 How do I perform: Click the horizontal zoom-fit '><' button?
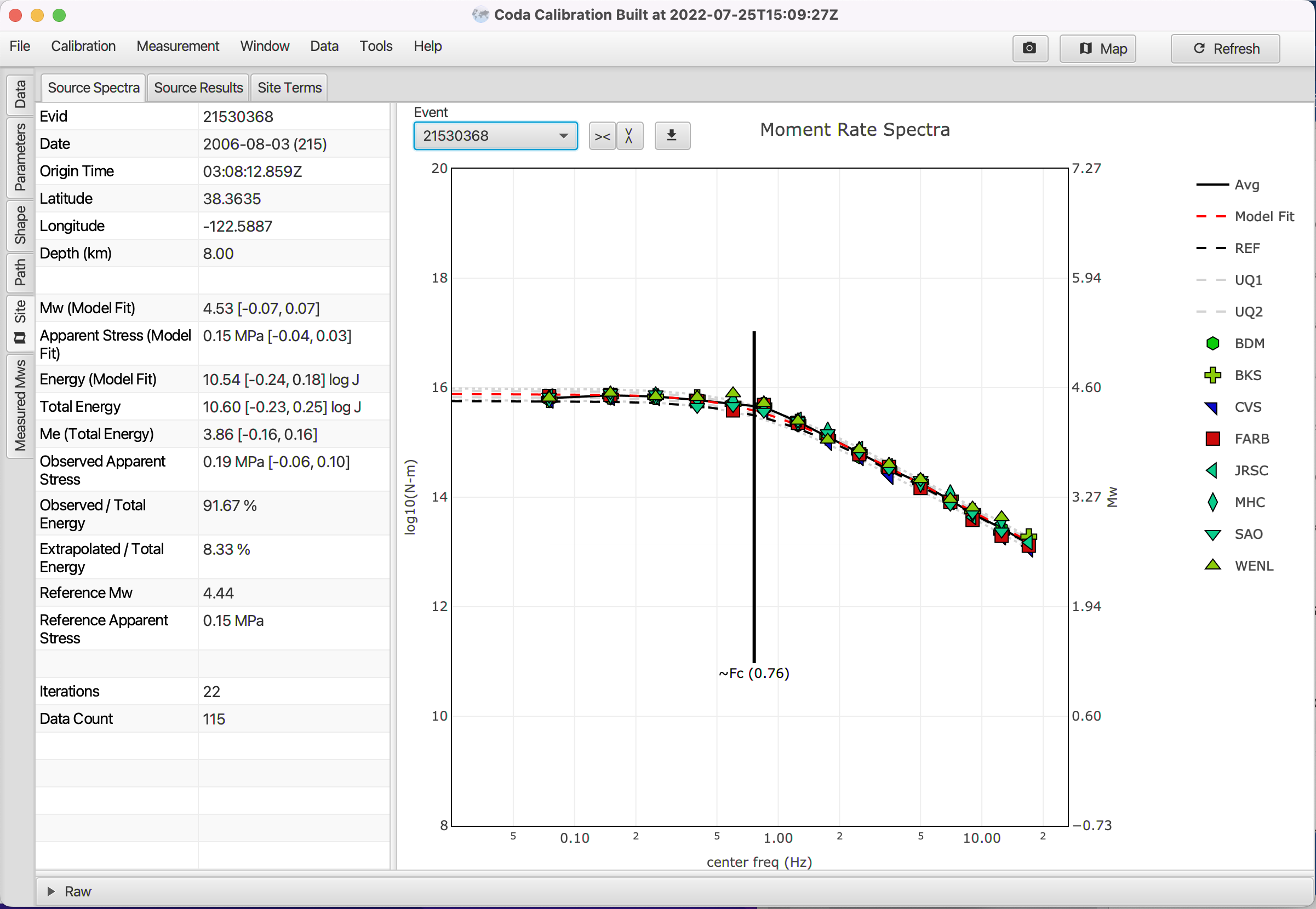coord(602,136)
